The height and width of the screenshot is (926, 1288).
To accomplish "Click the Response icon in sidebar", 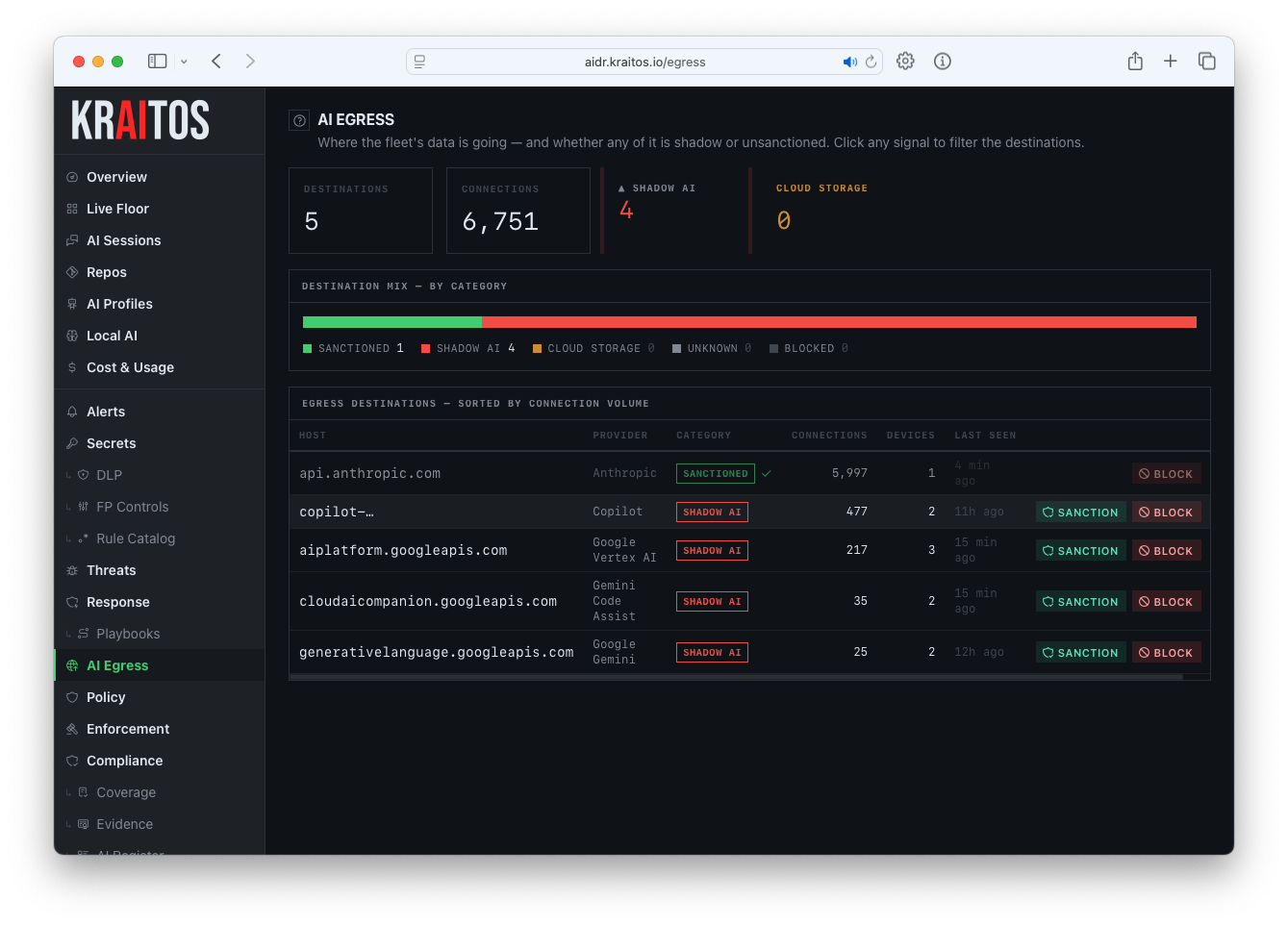I will coord(72,602).
